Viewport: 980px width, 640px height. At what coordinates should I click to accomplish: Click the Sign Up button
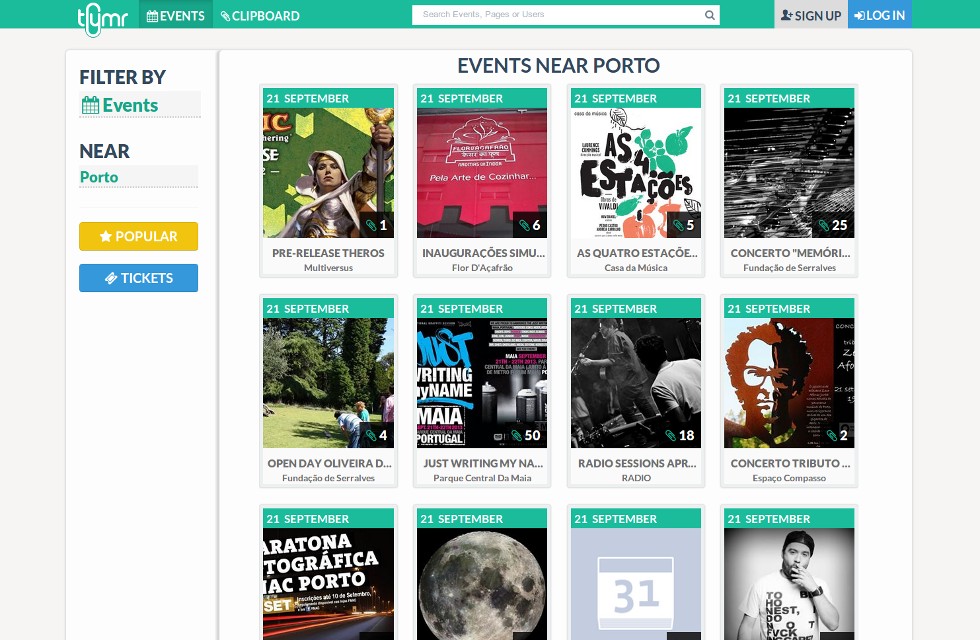pos(811,14)
